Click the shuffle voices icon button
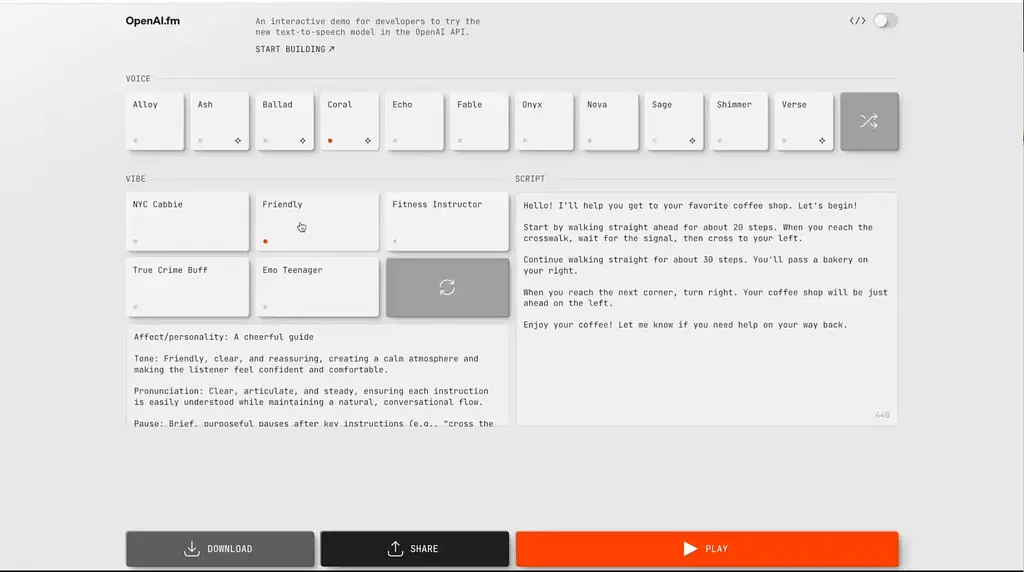 (x=869, y=122)
